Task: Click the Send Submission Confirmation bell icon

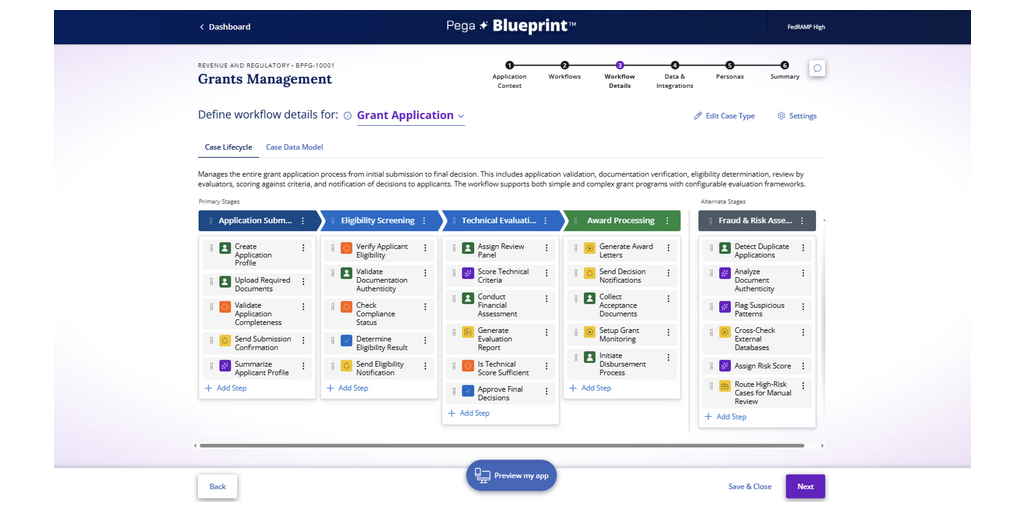Action: (225, 340)
